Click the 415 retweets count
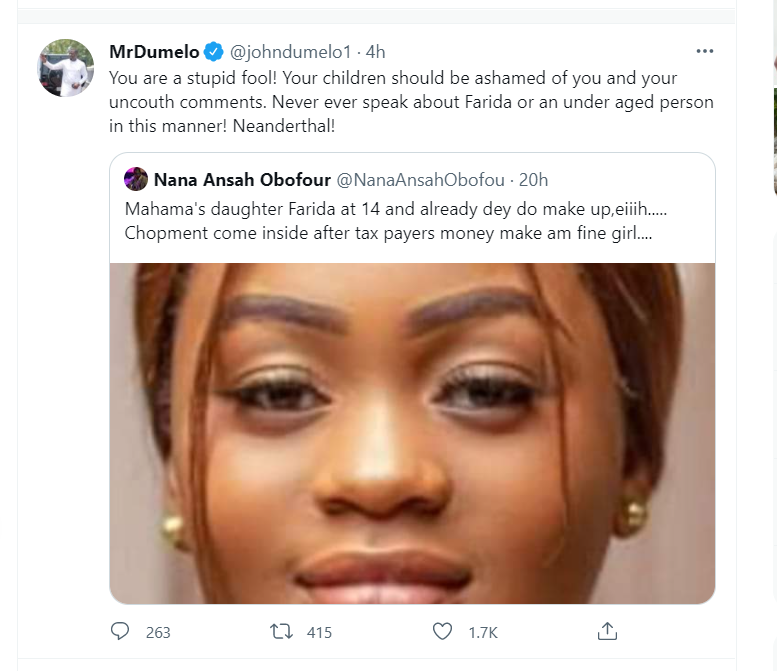777x671 pixels. point(319,633)
